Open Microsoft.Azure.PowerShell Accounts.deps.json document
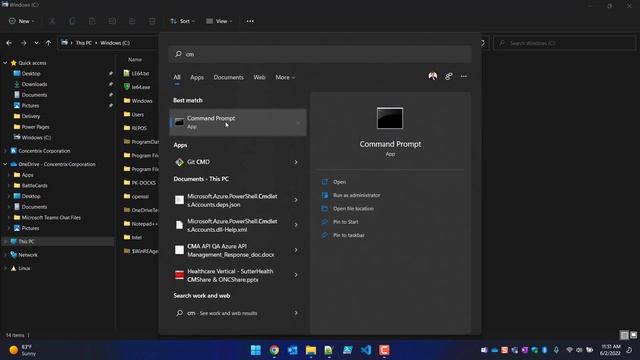Screen dimensions: 640x360 point(232,200)
